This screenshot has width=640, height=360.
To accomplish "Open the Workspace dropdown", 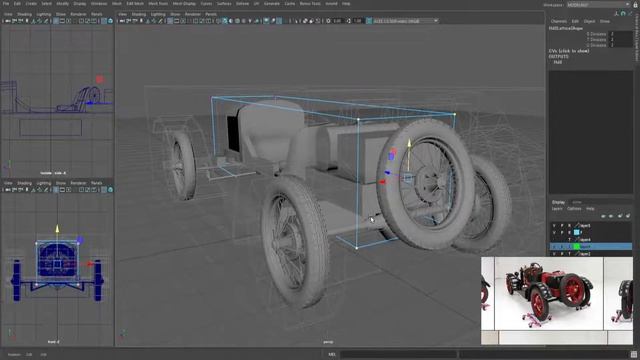I will tap(598, 4).
